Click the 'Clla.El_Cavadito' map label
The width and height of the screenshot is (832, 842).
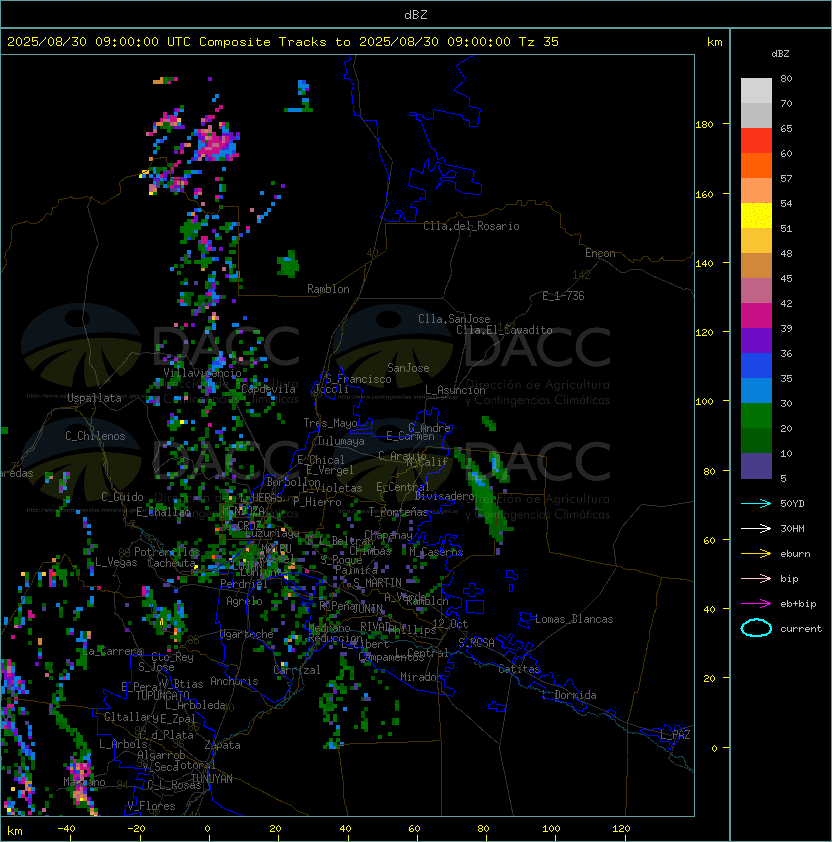tap(504, 330)
